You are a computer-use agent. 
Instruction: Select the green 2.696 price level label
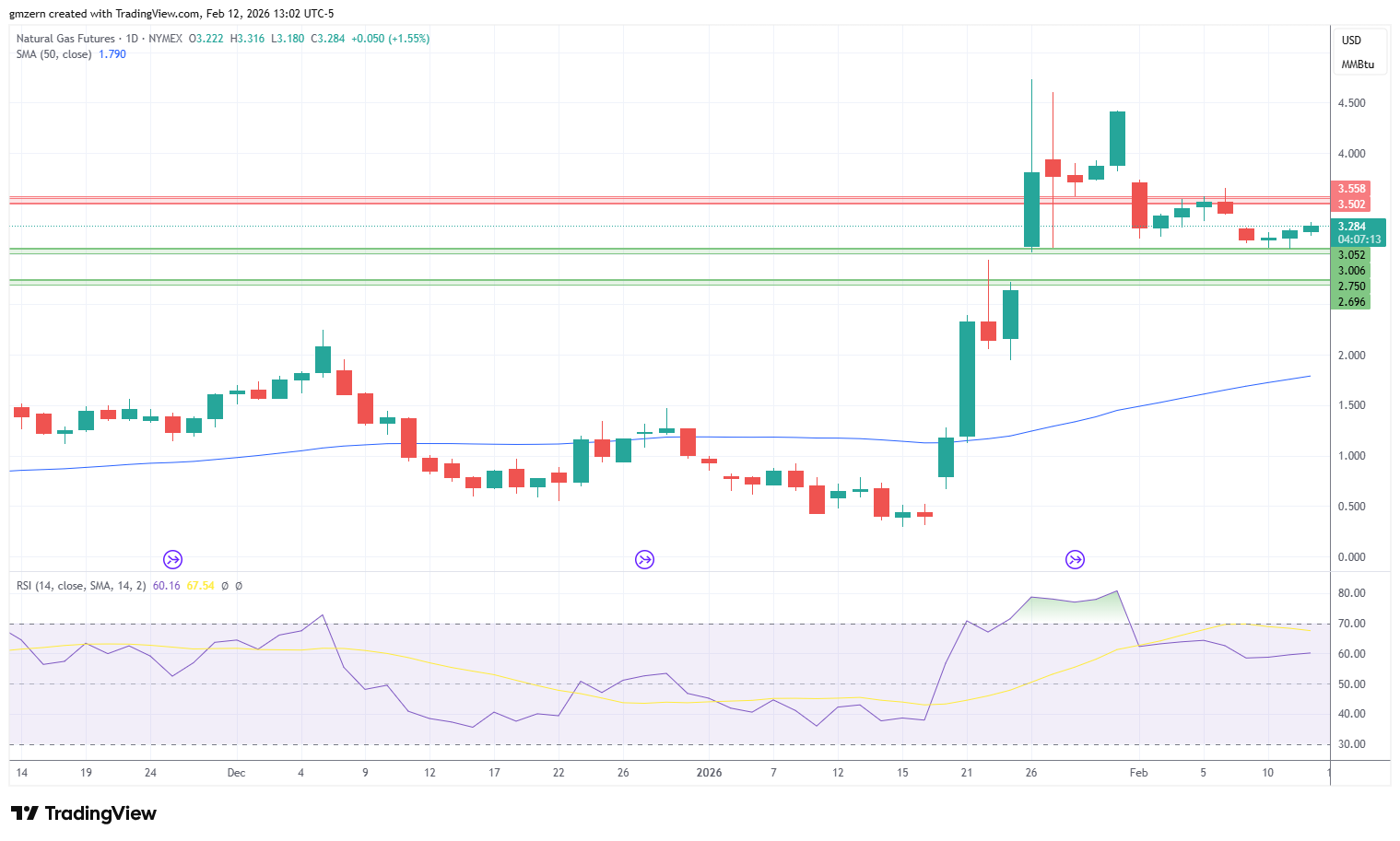pos(1352,302)
